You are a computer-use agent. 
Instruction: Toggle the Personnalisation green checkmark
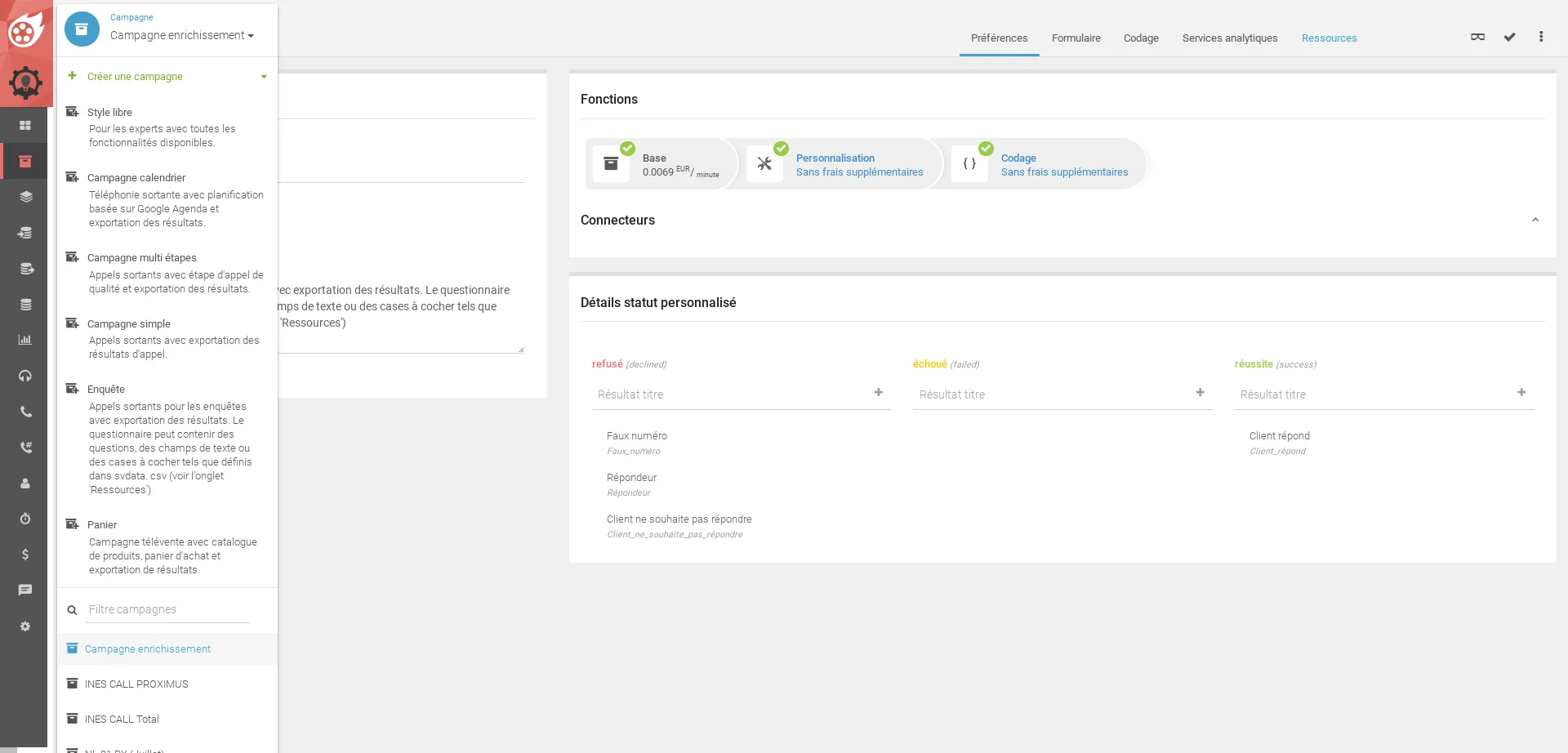click(781, 148)
